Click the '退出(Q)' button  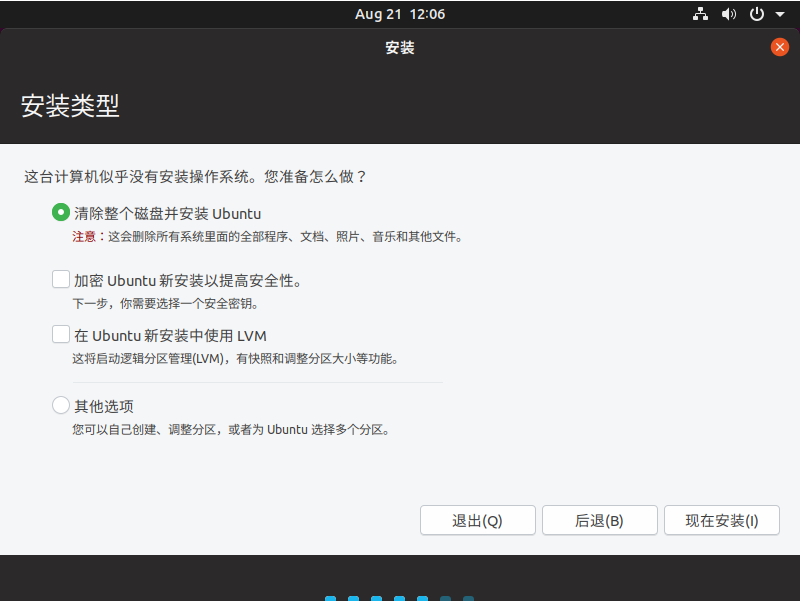[478, 521]
